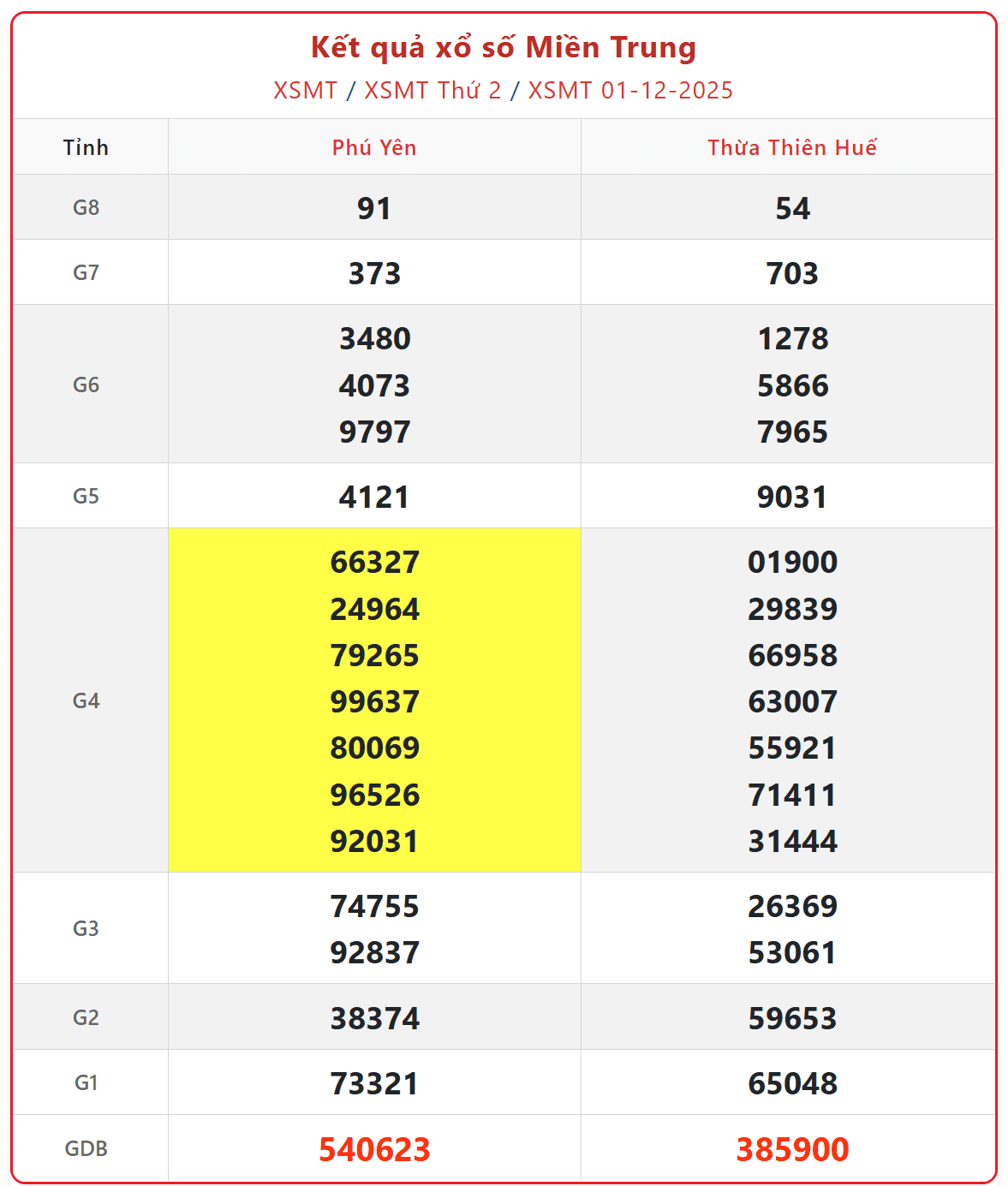Select G5 number 9031
Image resolution: width=1008 pixels, height=1186 pixels.
[792, 497]
